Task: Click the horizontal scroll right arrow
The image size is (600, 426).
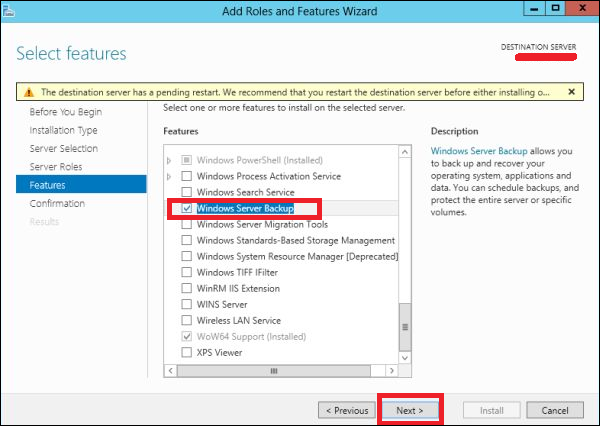Action: 391,371
